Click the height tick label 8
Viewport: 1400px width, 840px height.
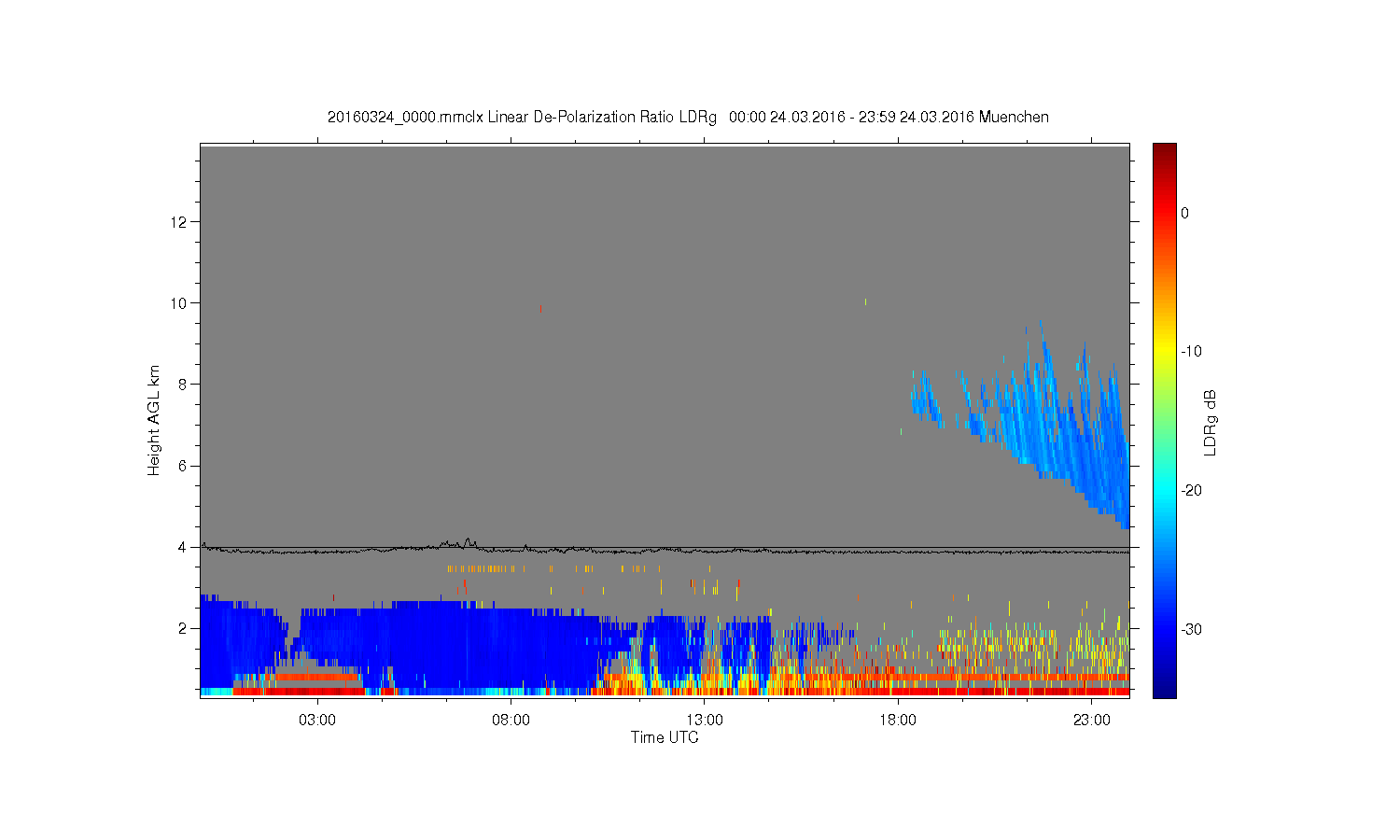(184, 385)
